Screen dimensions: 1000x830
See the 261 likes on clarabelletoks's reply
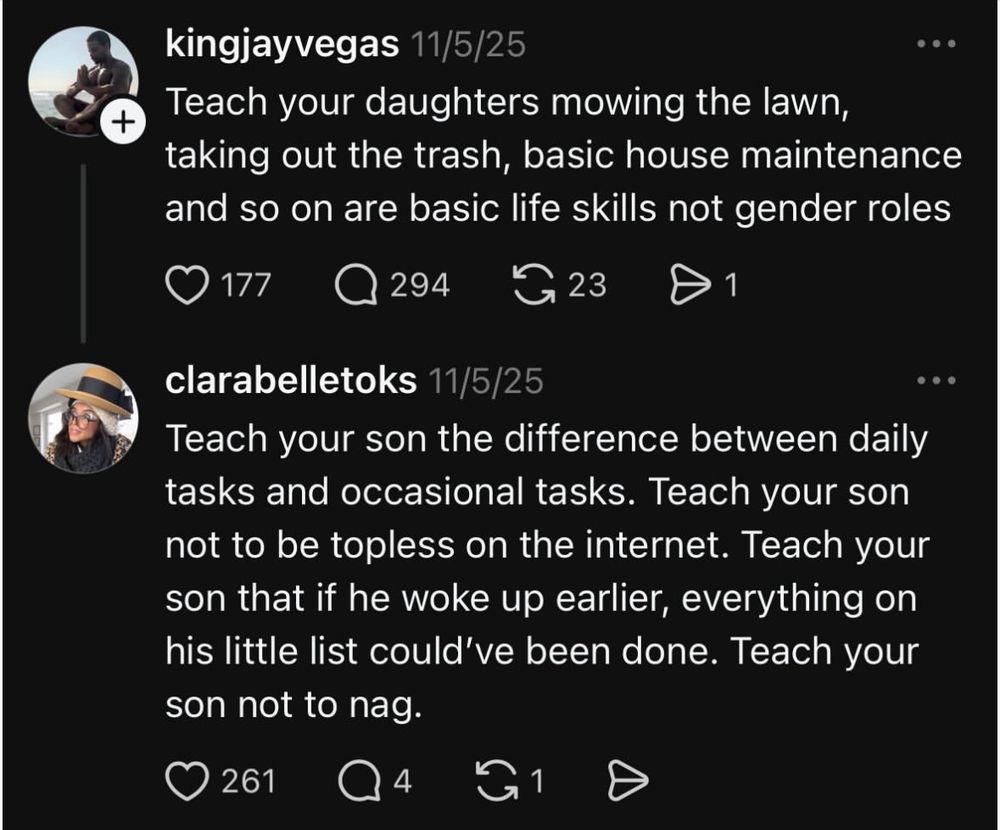pyautogui.click(x=247, y=781)
